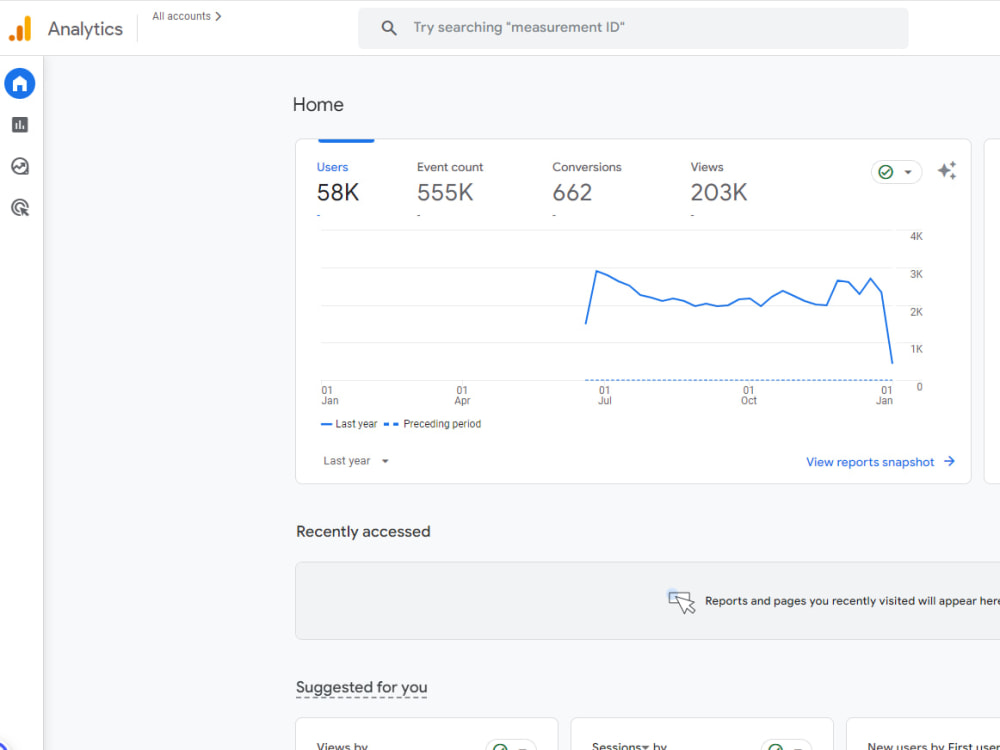Open Insights via the sparkle icon
The width and height of the screenshot is (1000, 750).
pos(947,171)
